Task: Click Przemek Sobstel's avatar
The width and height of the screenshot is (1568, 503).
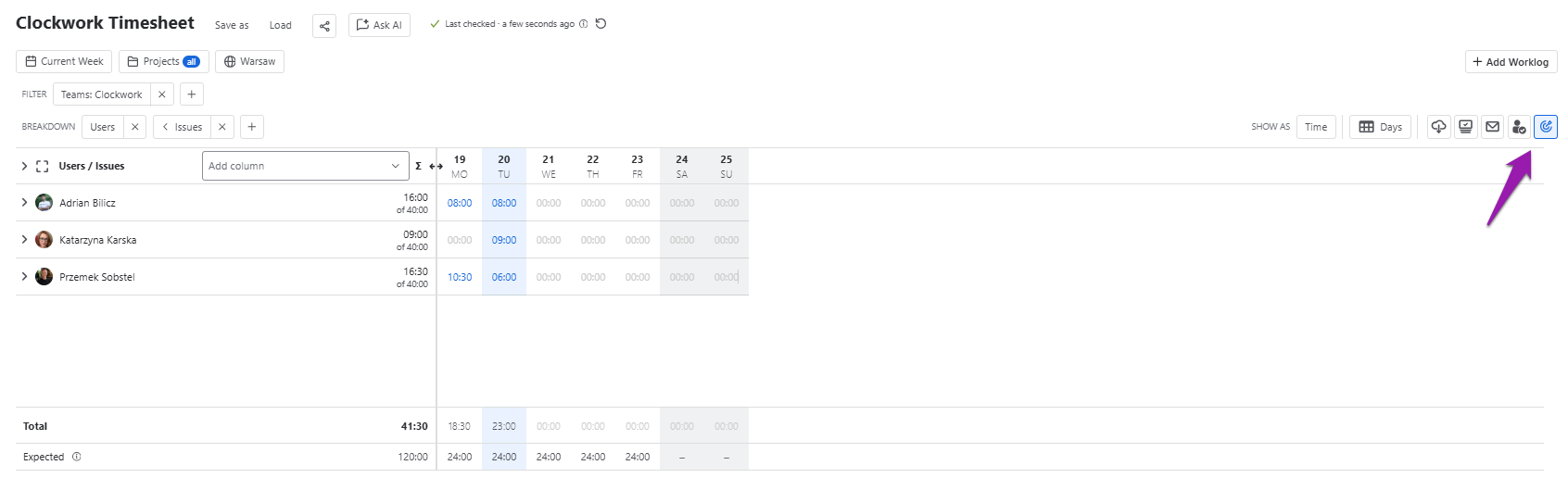Action: 44,277
